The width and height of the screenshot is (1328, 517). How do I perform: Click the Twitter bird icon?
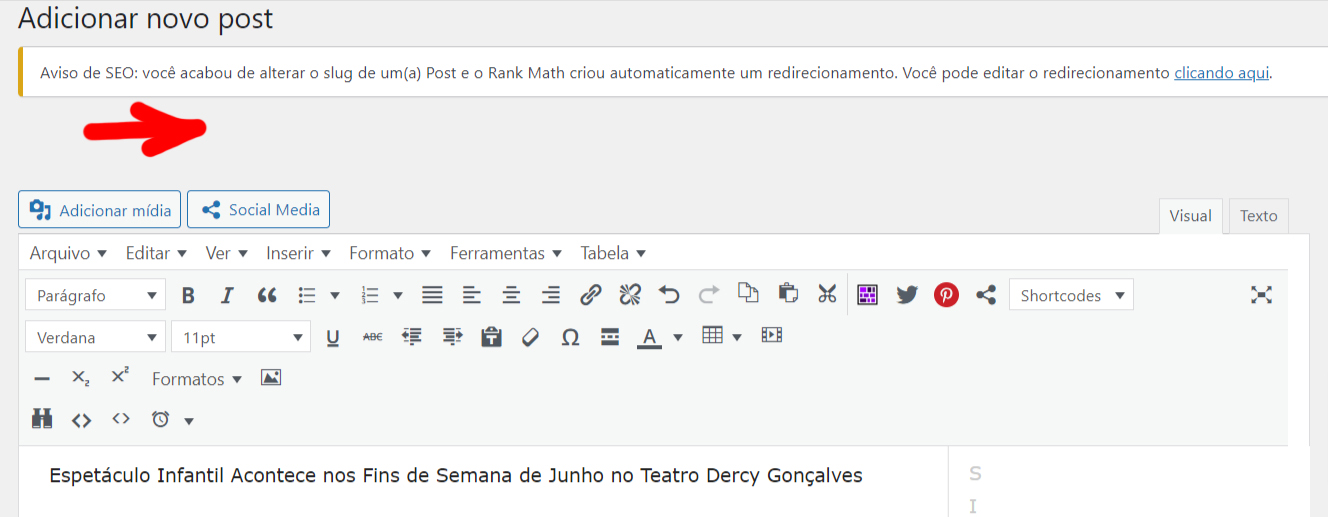[907, 295]
